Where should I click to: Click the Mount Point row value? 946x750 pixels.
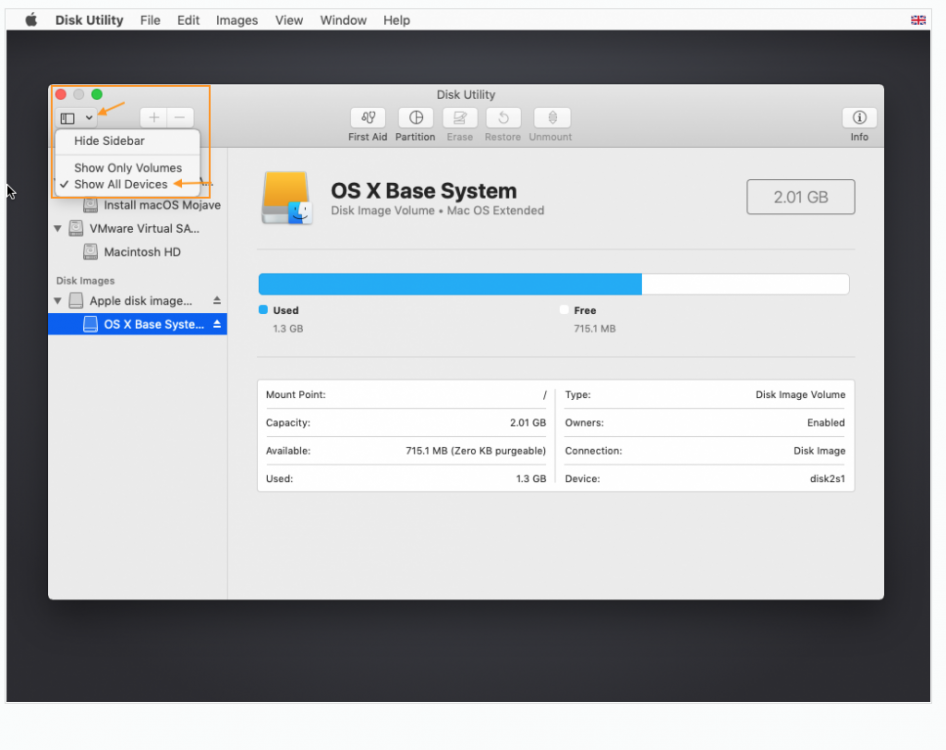pyautogui.click(x=544, y=395)
